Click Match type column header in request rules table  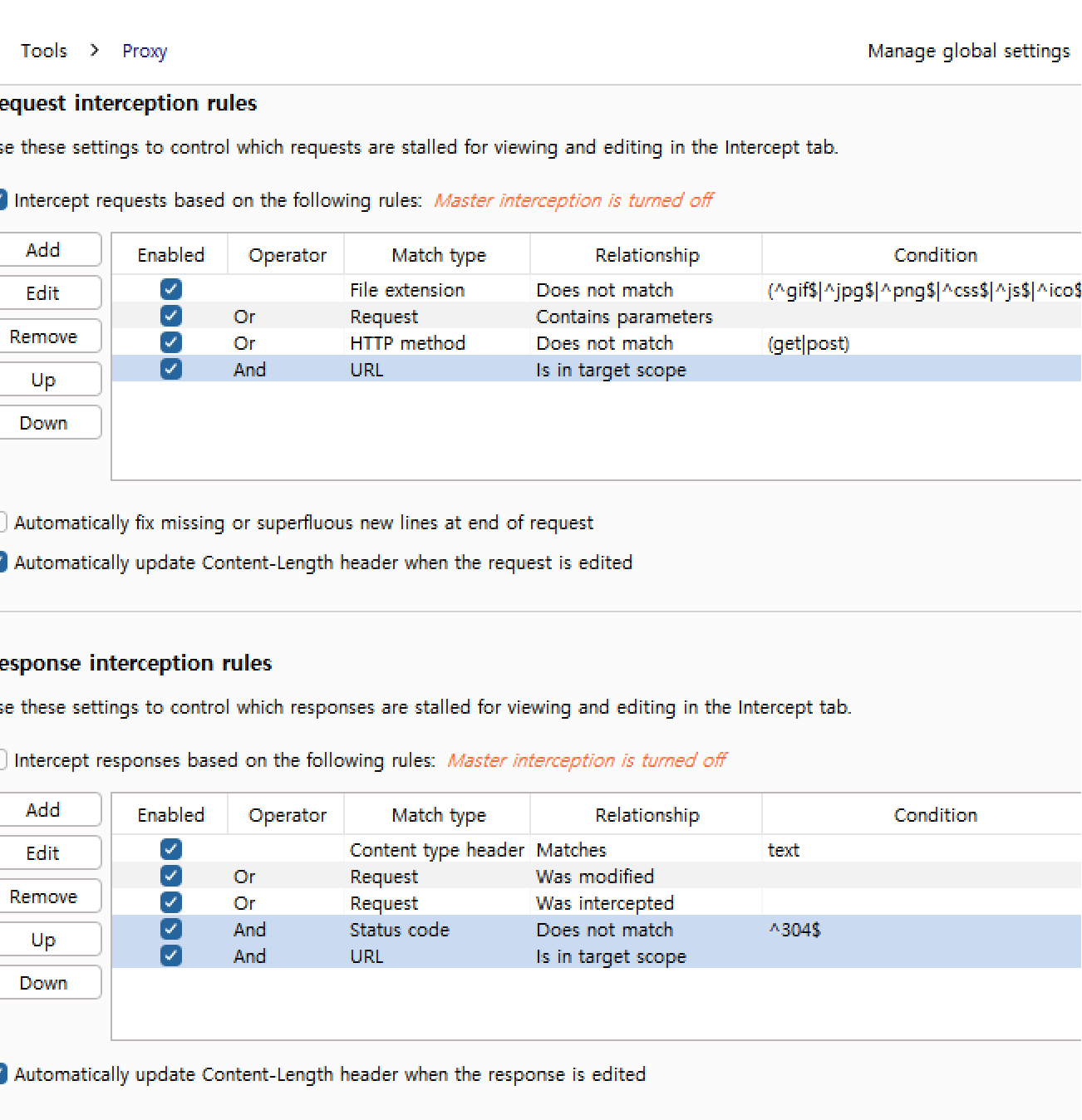pyautogui.click(x=439, y=255)
